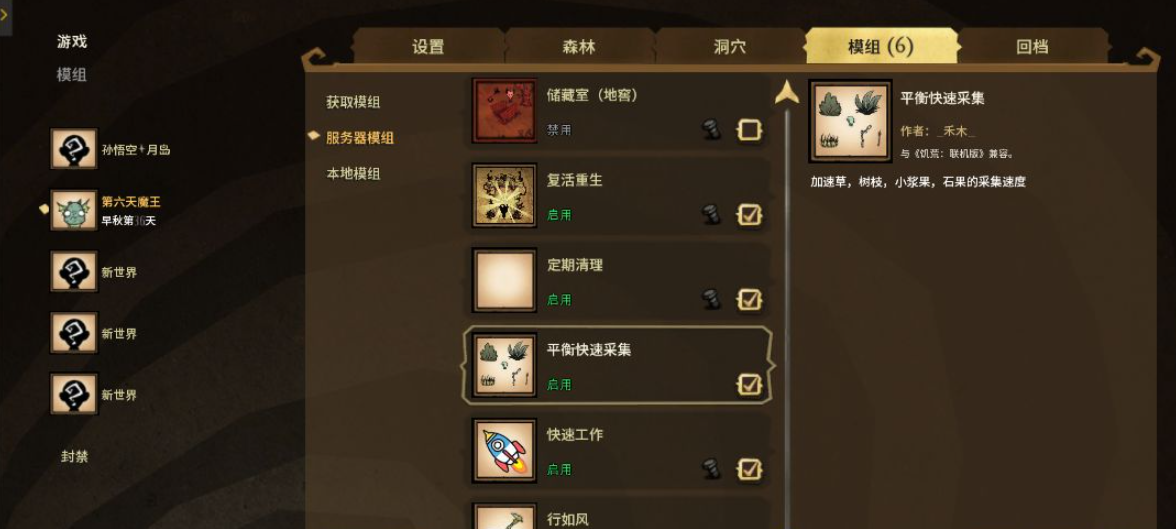The width and height of the screenshot is (1176, 529).
Task: Open the 封禁 section in left sidebar
Action: point(74,456)
